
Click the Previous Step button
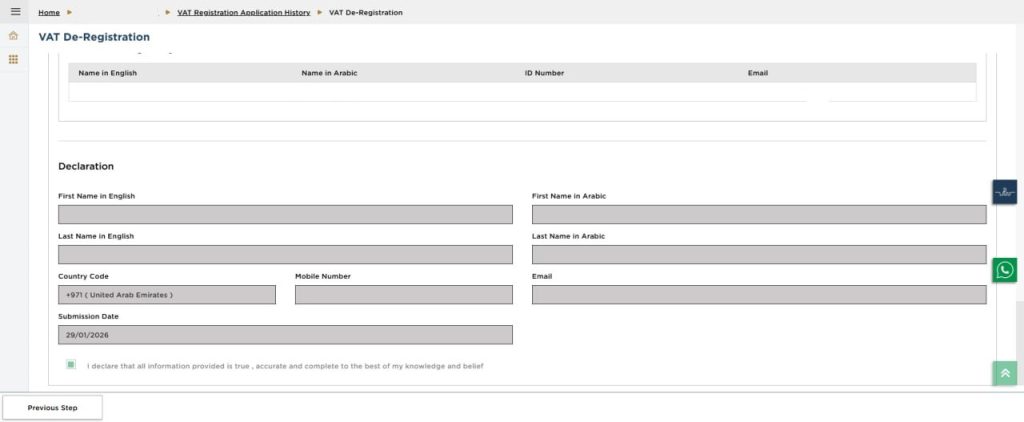52,408
